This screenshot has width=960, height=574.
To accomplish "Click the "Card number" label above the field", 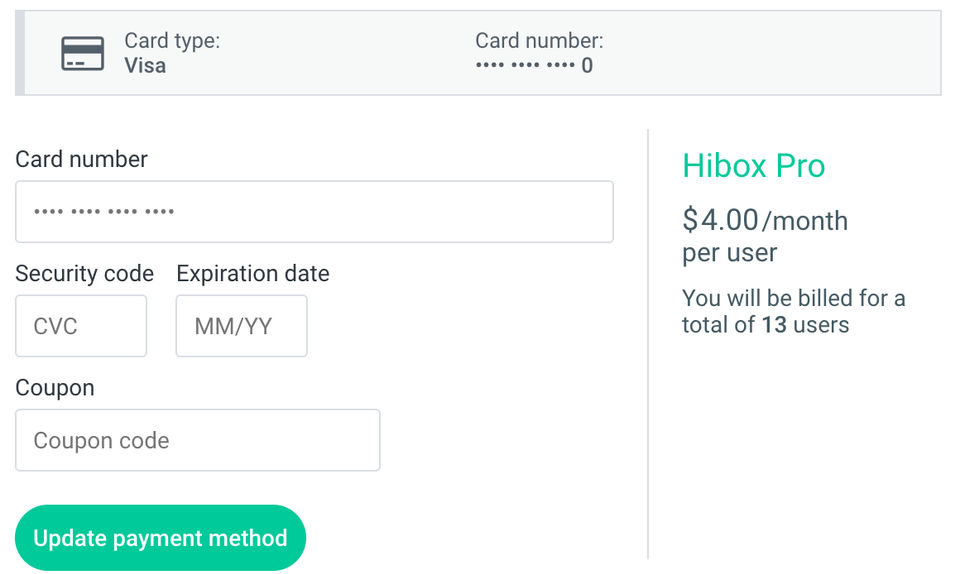I will pos(81,159).
